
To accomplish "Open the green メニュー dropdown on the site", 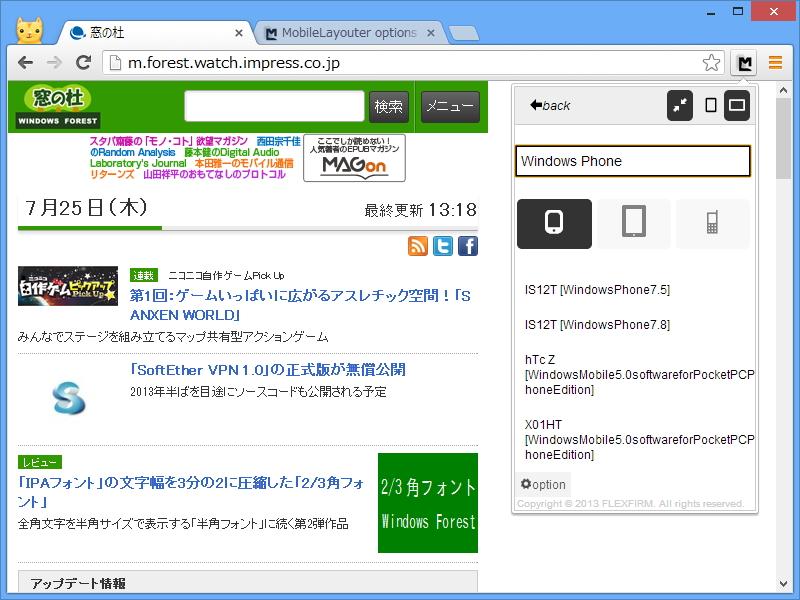I will [448, 106].
